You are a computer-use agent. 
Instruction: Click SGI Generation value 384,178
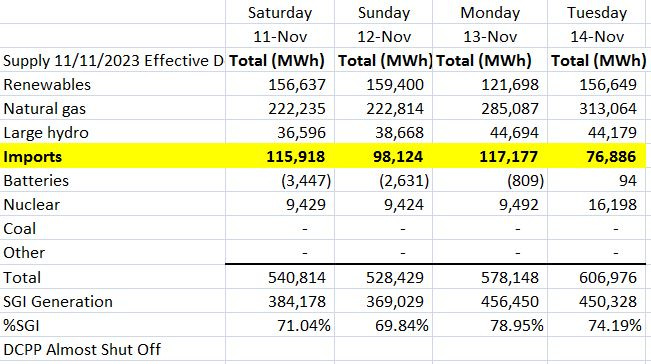[297, 301]
